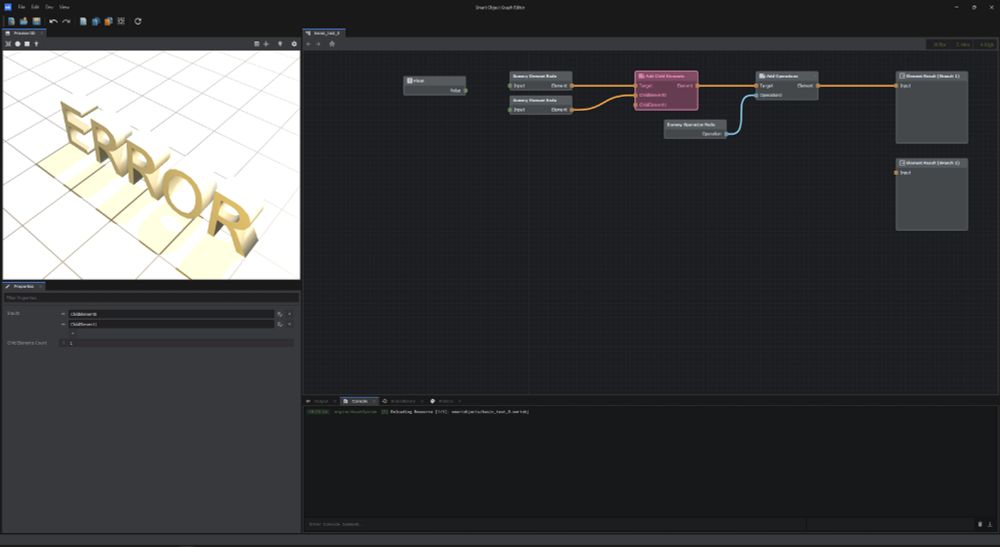Open the File menu
Image resolution: width=1000 pixels, height=547 pixels.
point(22,7)
